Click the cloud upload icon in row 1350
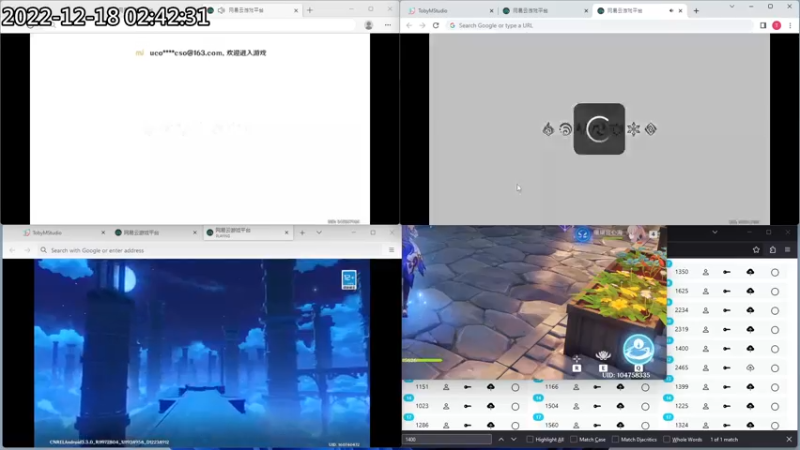Viewport: 800px width, 450px height. click(750, 272)
